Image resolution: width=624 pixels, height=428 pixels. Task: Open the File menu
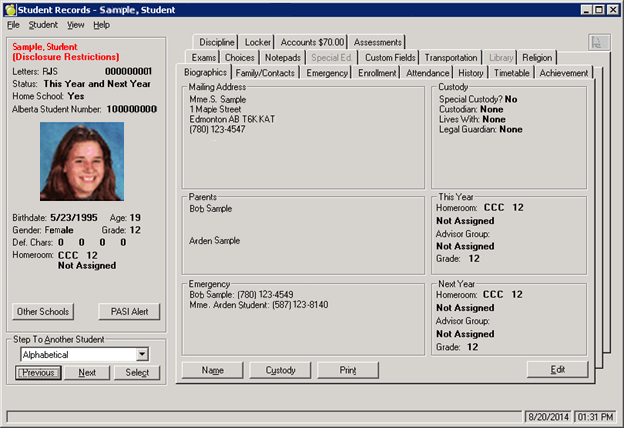click(x=13, y=24)
